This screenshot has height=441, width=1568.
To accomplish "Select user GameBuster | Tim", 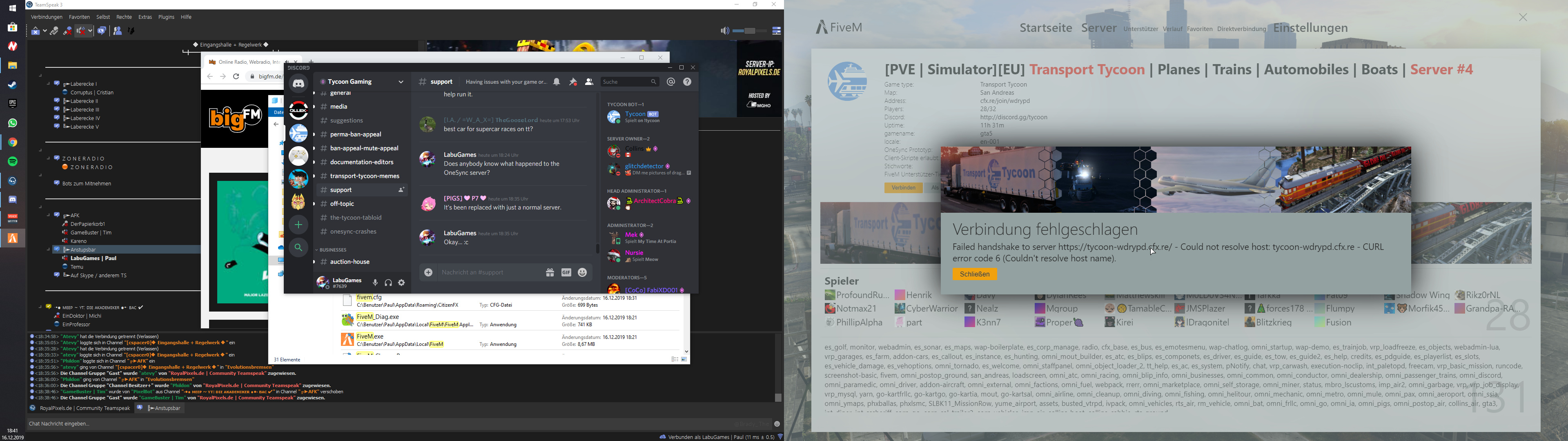I will 91,233.
